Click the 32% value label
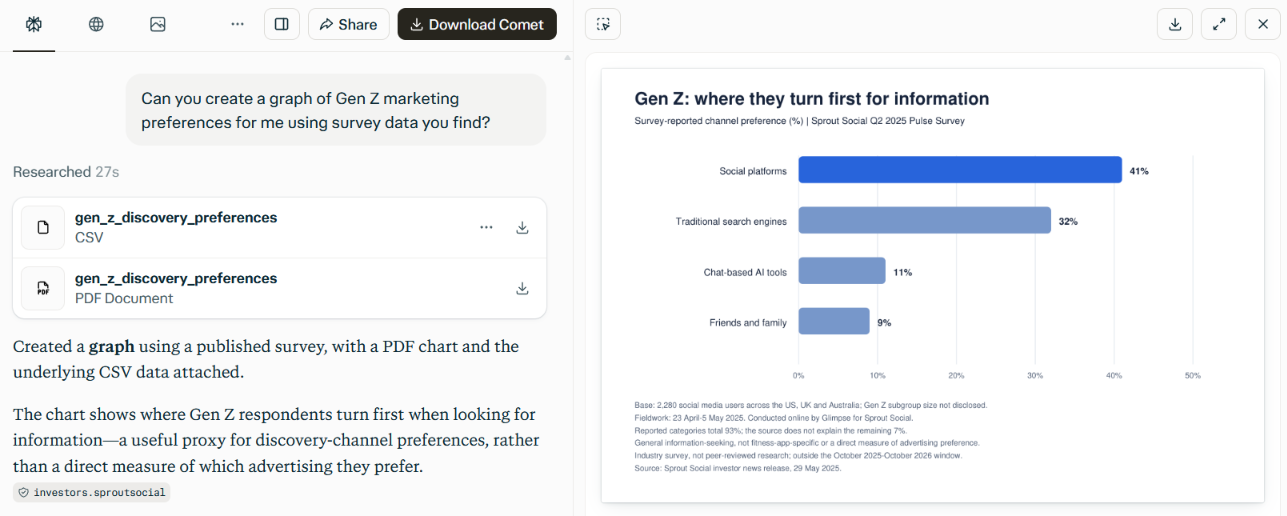Screen dimensions: 1287x516 (1068, 221)
